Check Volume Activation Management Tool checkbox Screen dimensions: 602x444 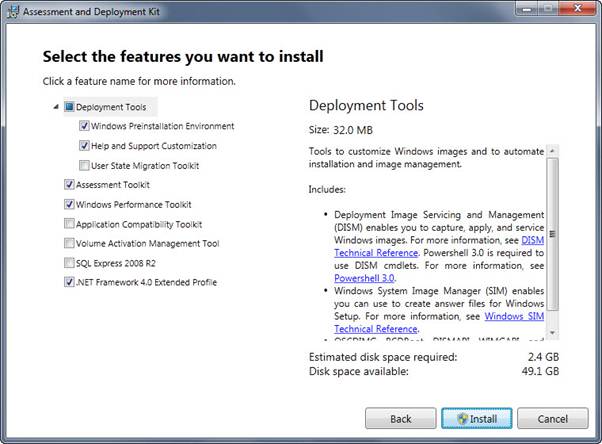pos(69,243)
